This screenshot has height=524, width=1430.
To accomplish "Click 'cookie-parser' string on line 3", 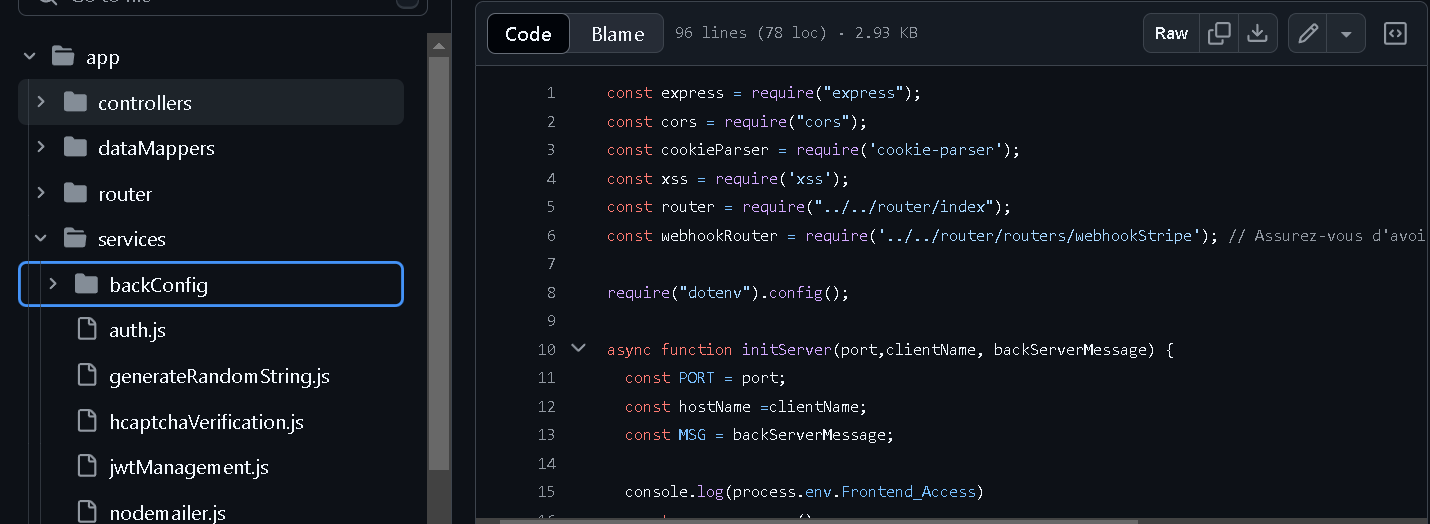I will click(940, 150).
